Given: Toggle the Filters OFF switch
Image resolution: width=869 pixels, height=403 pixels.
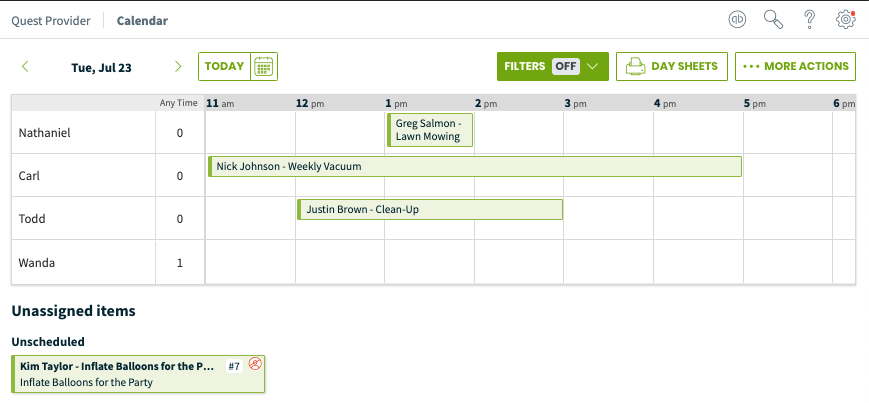Looking at the screenshot, I should coord(566,67).
